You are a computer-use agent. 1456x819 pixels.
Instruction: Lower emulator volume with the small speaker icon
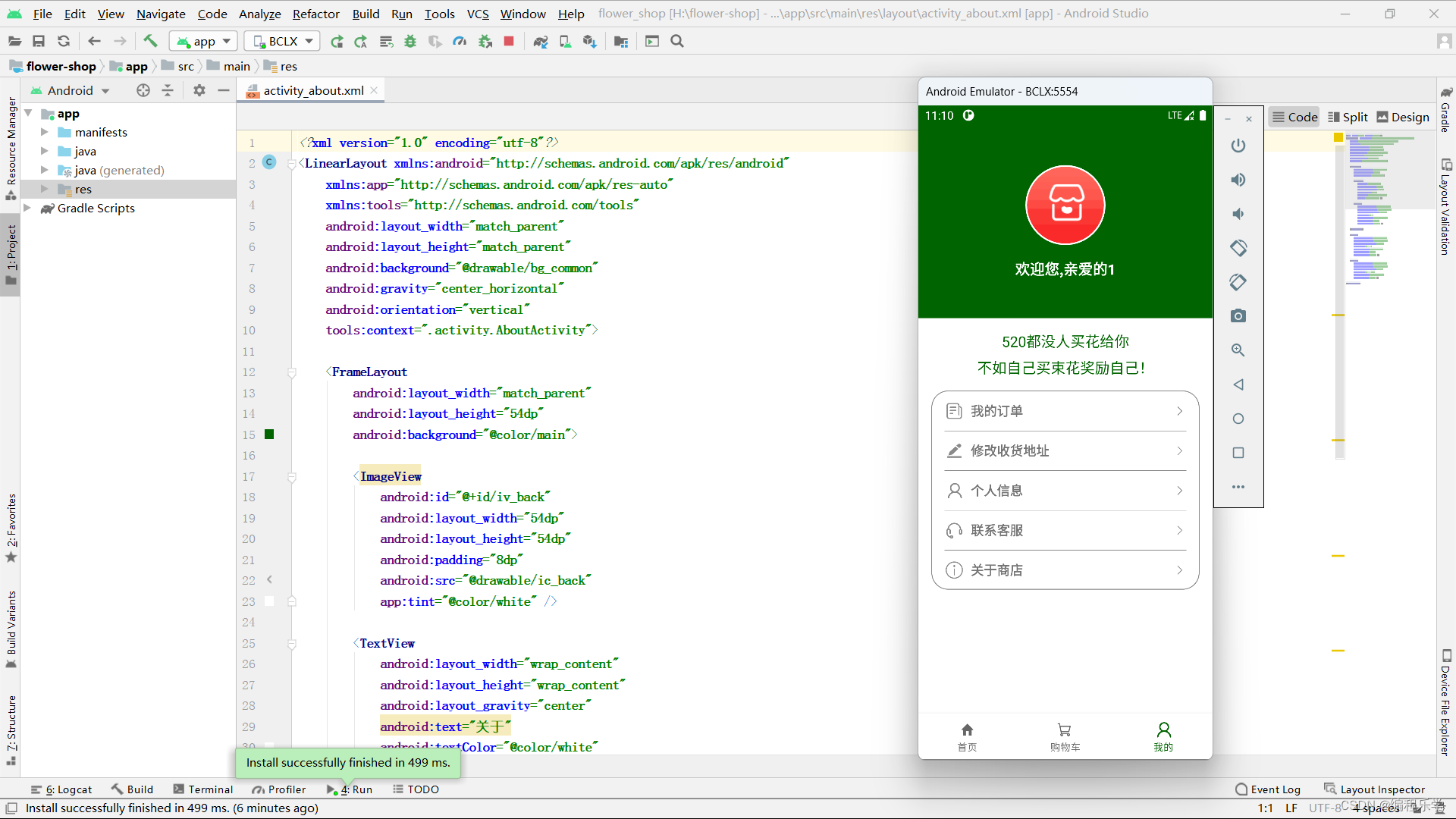click(x=1238, y=214)
